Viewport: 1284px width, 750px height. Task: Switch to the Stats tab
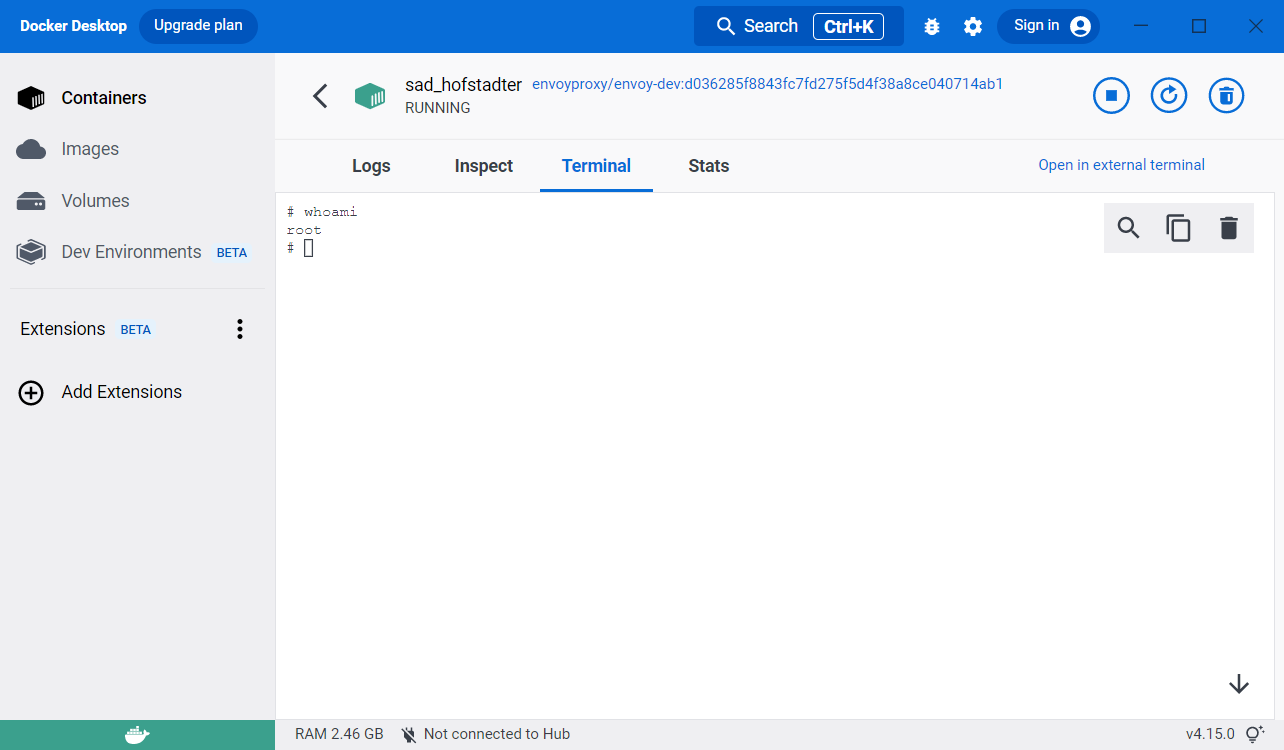[x=709, y=166]
